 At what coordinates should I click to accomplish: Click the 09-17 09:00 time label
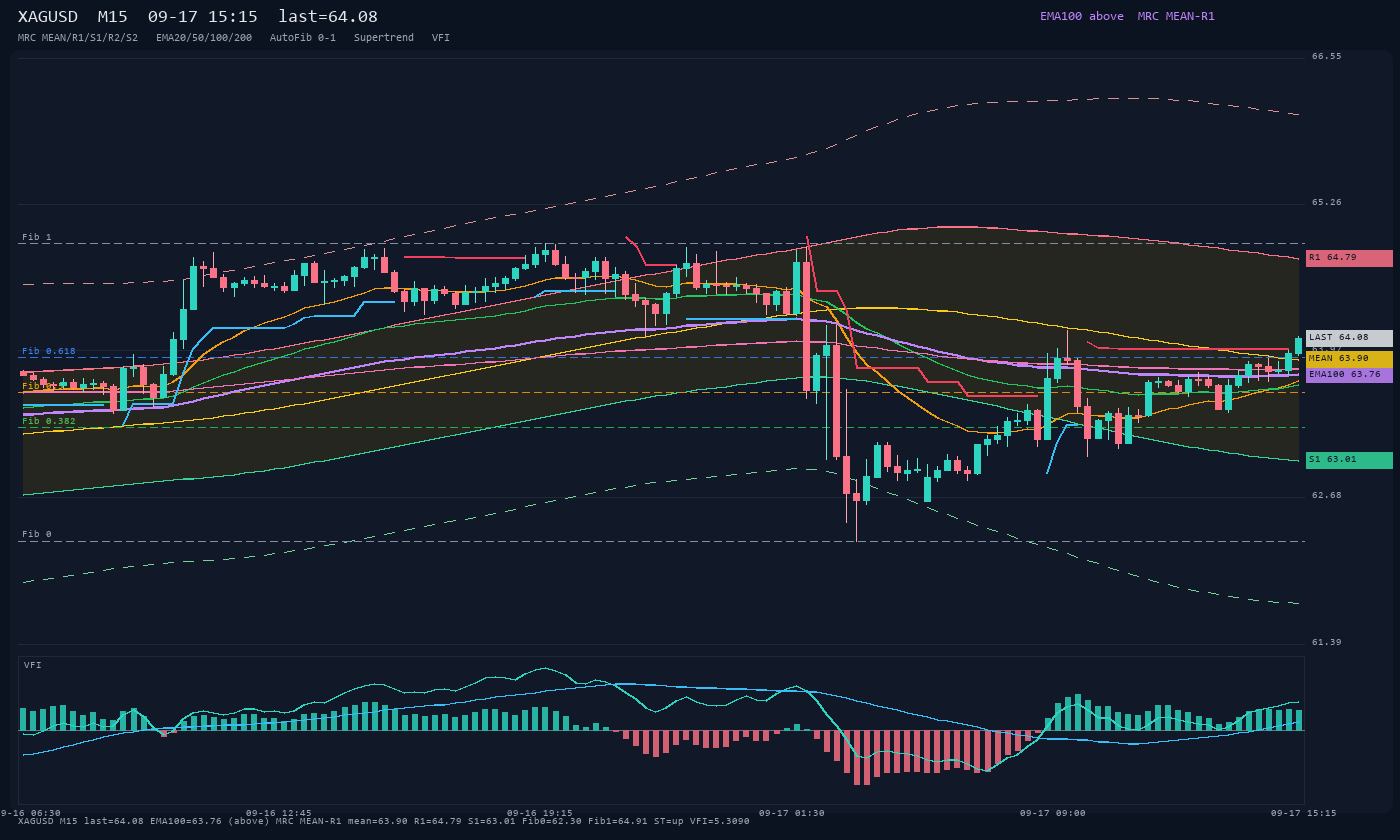tap(1053, 813)
